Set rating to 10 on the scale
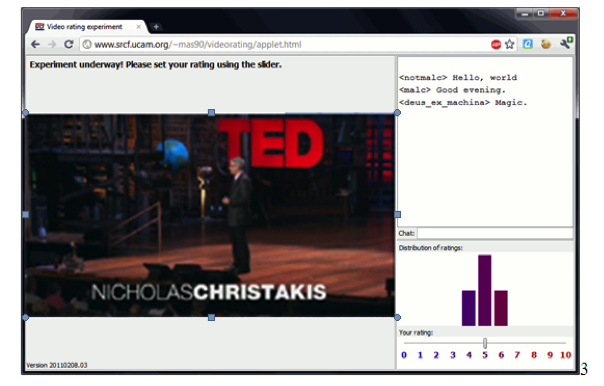 point(565,355)
